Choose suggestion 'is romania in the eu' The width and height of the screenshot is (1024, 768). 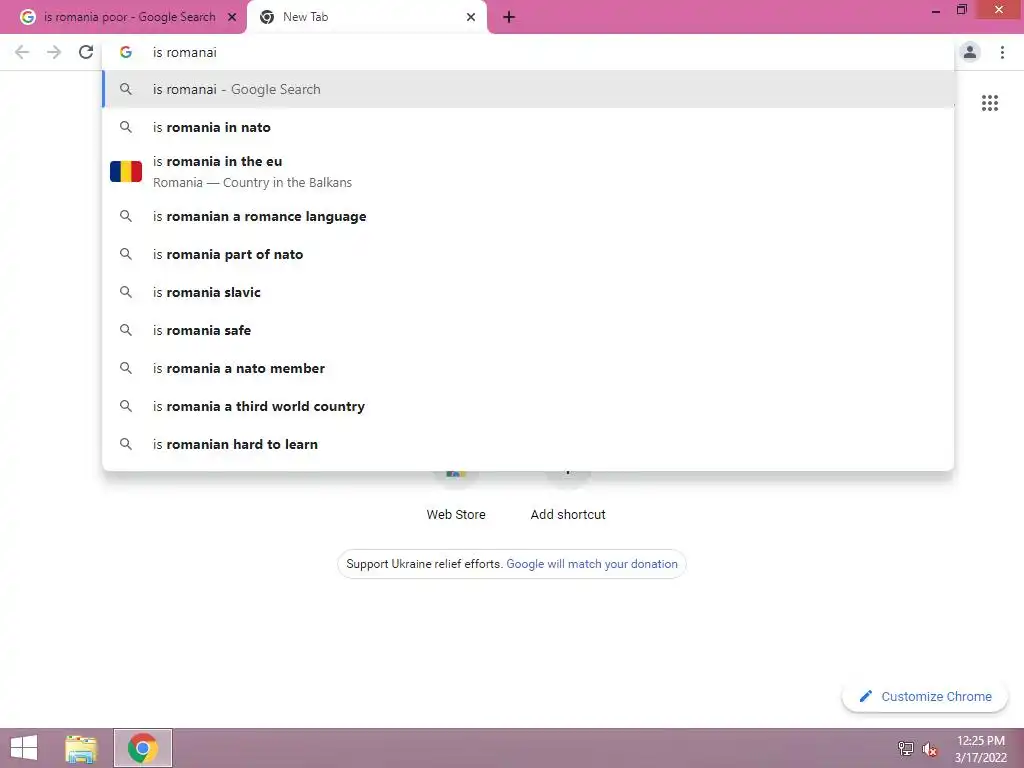[x=528, y=172]
